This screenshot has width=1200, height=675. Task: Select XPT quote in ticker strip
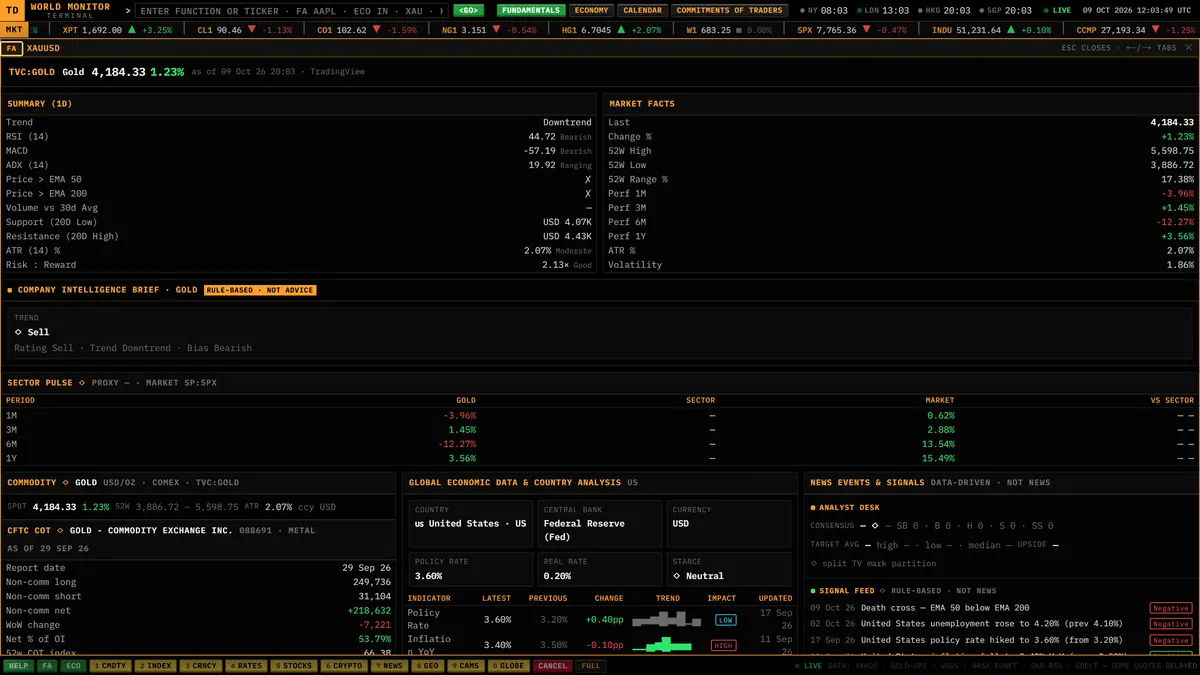[x=117, y=30]
